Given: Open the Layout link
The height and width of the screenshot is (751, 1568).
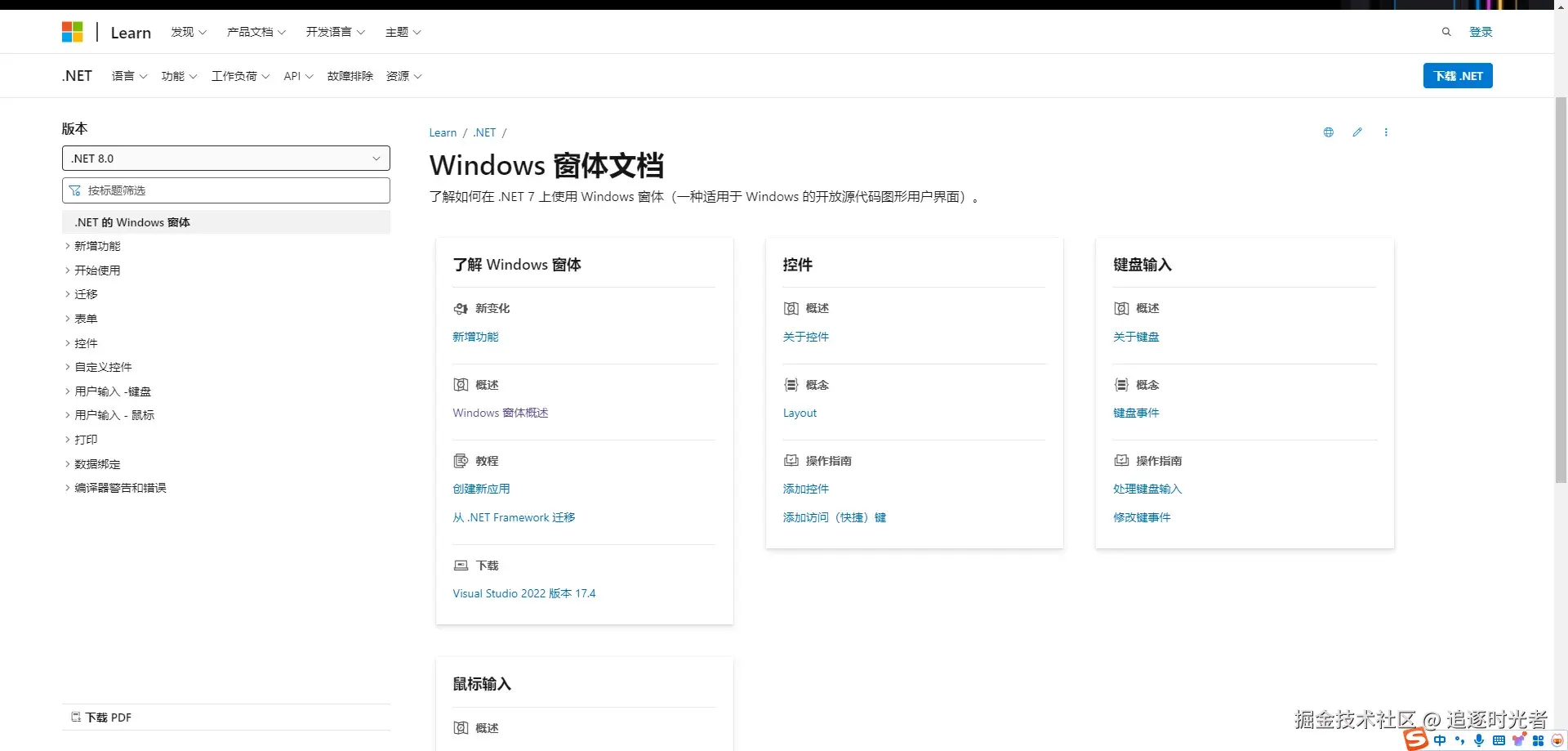Looking at the screenshot, I should click(800, 413).
